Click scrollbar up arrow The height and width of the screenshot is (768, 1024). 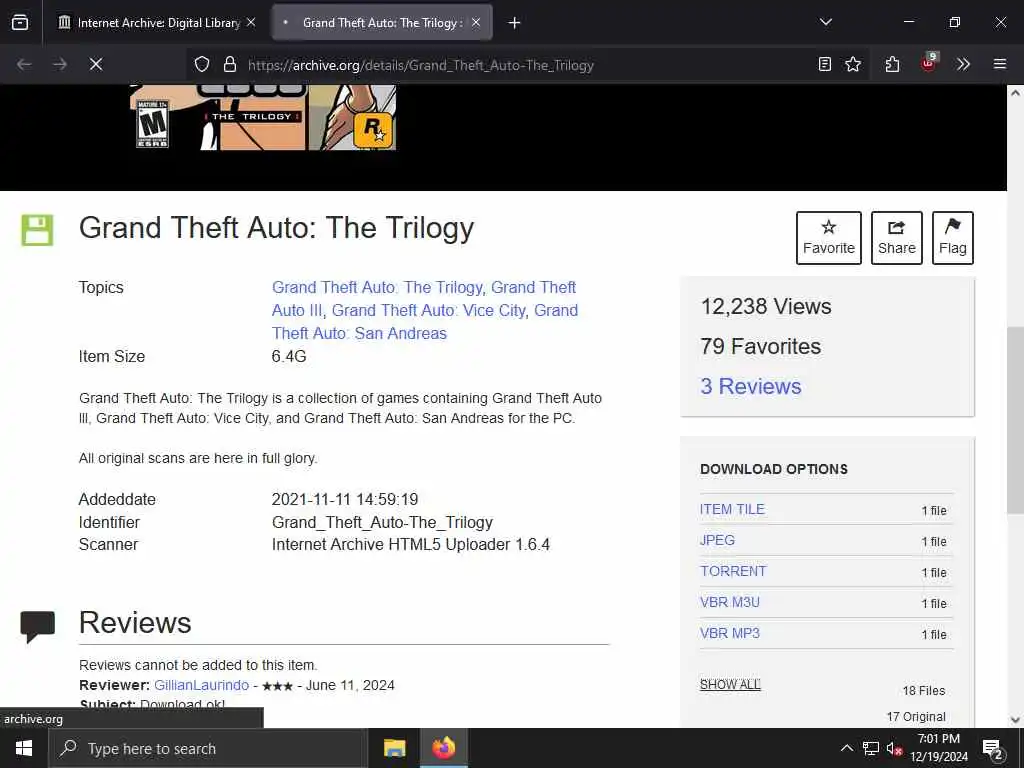pyautogui.click(x=1015, y=93)
